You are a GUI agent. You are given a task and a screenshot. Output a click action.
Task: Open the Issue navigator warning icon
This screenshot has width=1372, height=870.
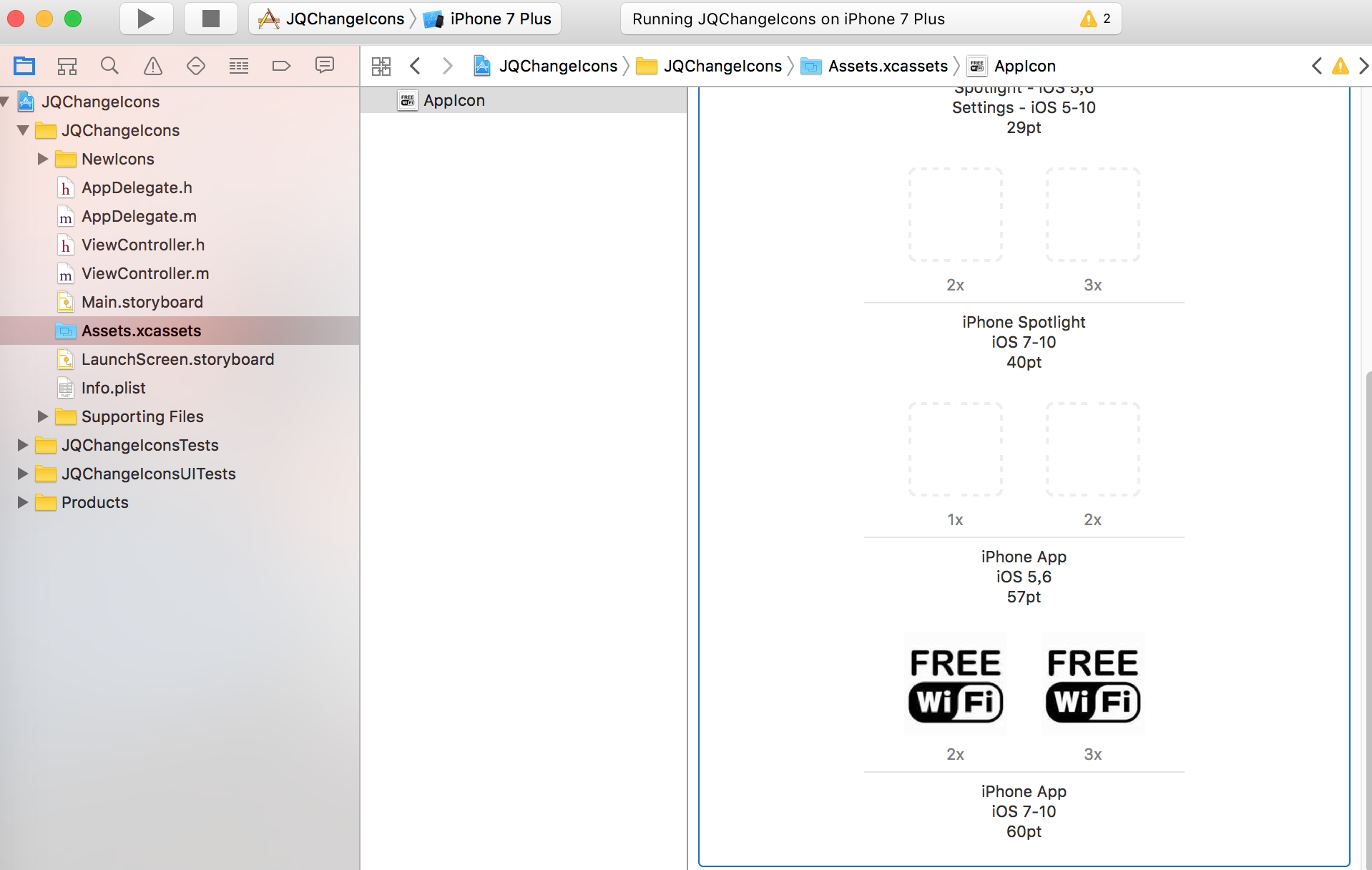(x=153, y=66)
